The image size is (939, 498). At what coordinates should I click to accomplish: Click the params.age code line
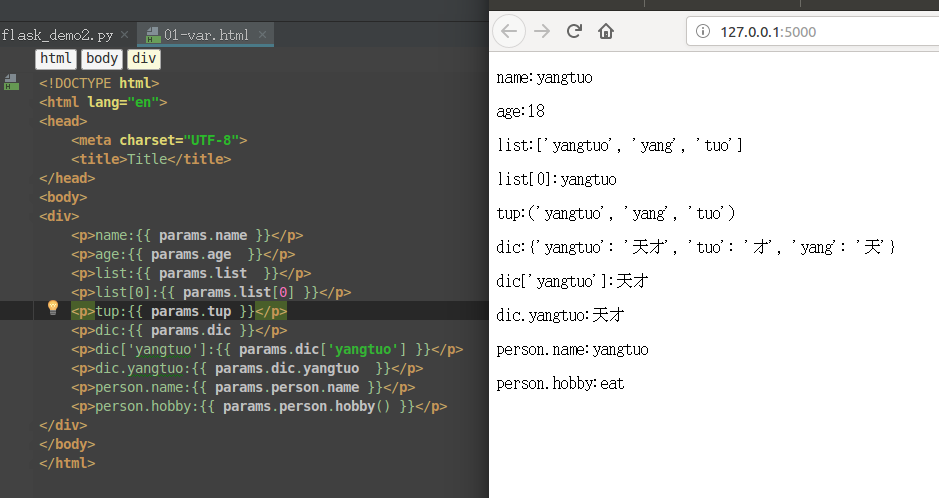coord(183,254)
